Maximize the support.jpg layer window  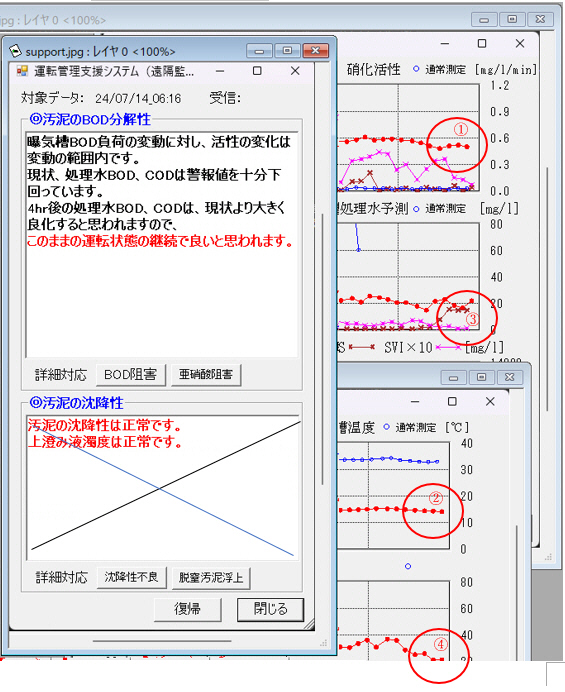tap(287, 51)
